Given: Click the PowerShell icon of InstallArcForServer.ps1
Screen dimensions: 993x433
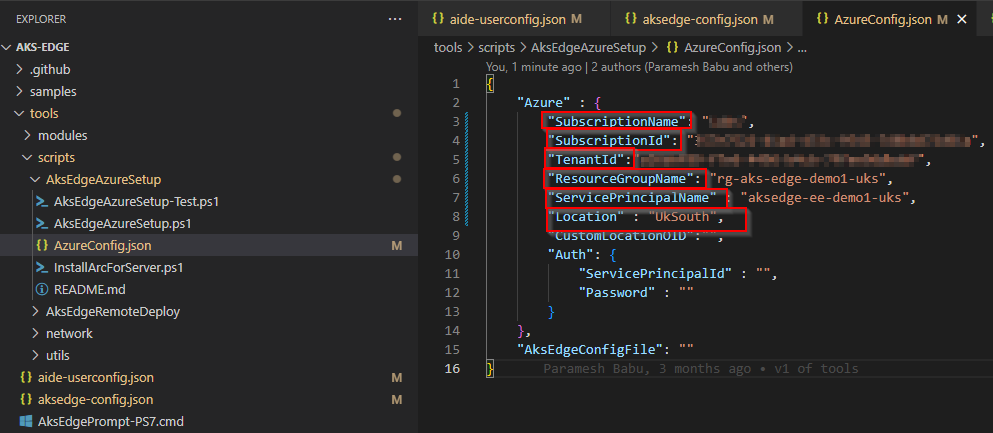Looking at the screenshot, I should point(42,268).
